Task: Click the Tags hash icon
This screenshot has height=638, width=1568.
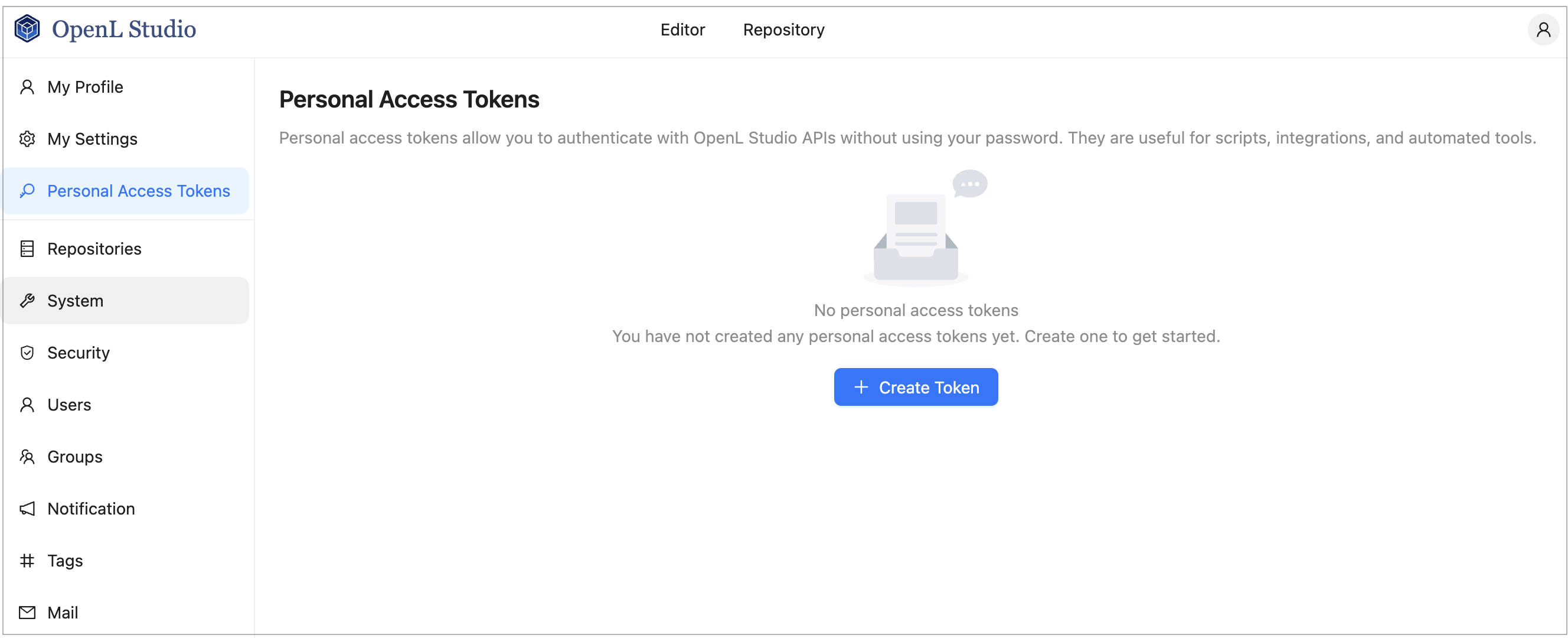Action: click(27, 560)
